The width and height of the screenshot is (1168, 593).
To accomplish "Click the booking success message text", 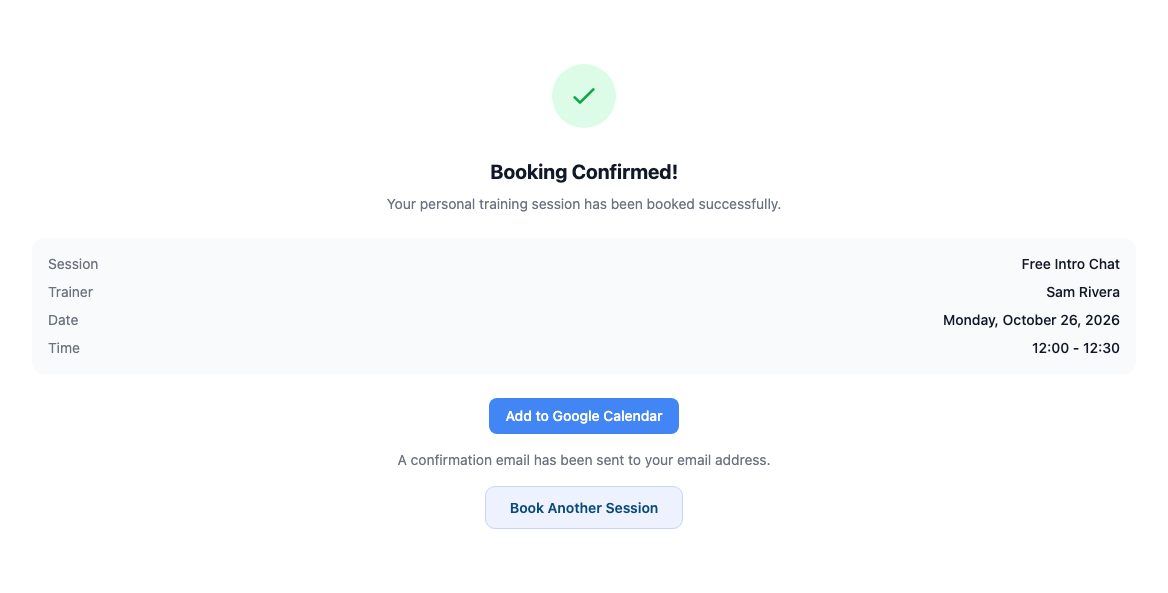I will 584,204.
